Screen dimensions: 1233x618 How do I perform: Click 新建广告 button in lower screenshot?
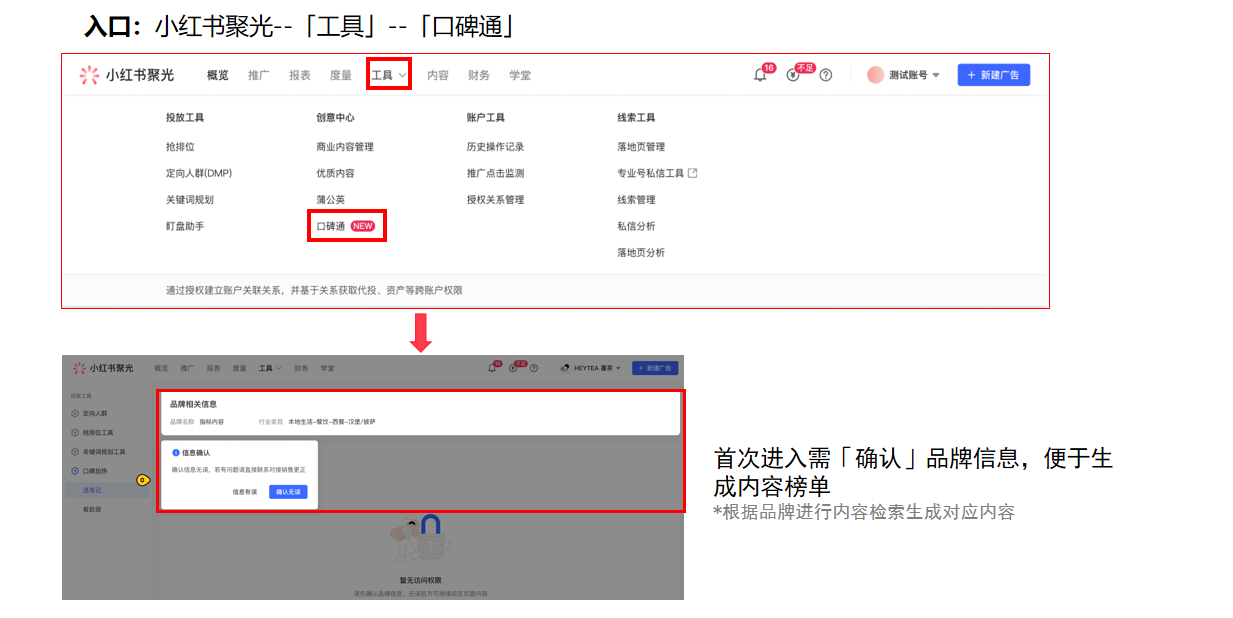coord(655,368)
